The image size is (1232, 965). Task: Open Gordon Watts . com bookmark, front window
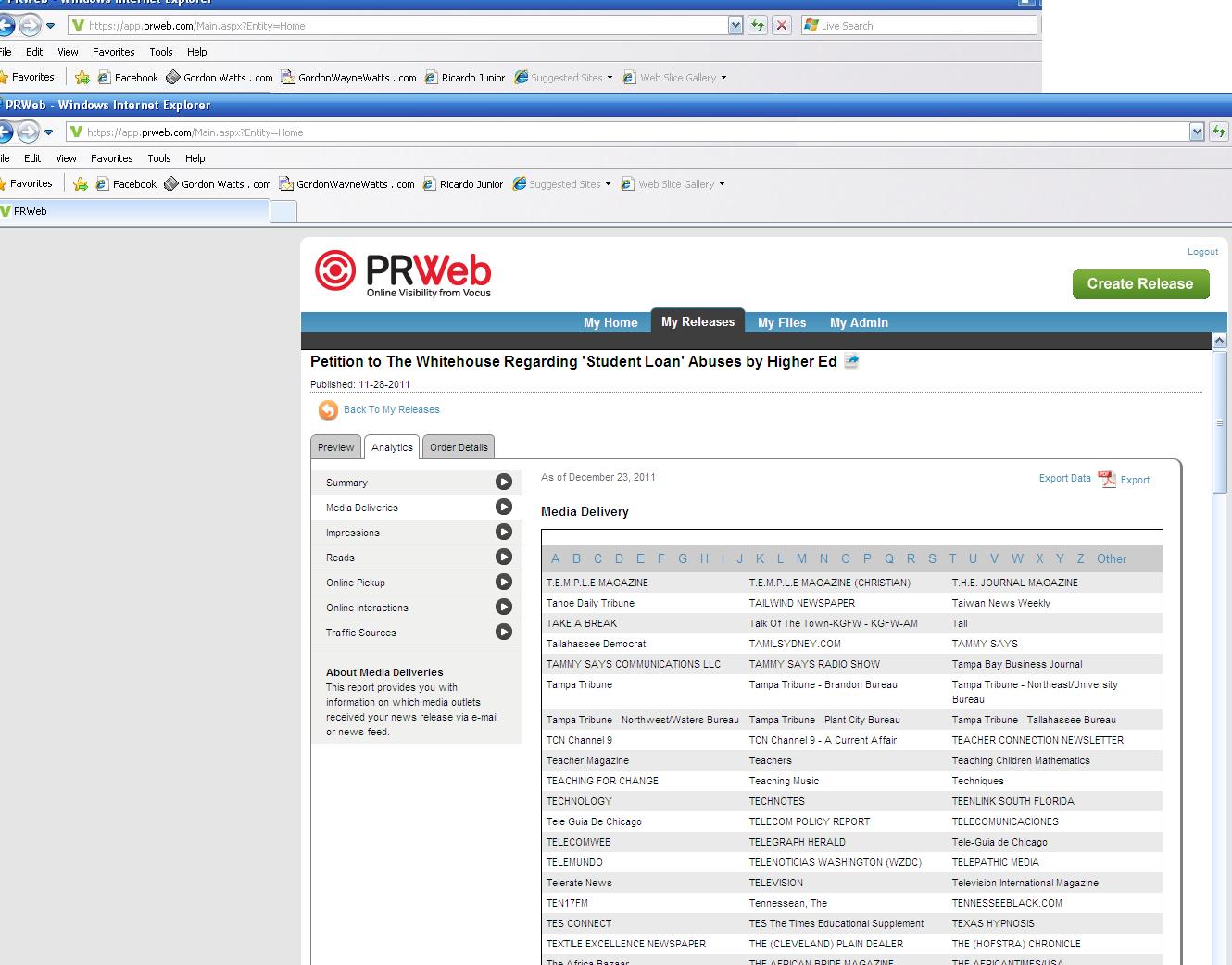coord(218,184)
